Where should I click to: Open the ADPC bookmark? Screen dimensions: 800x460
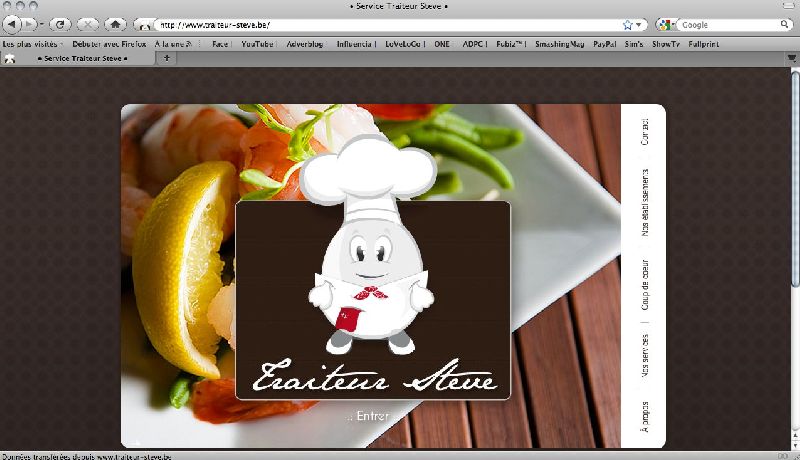[473, 44]
